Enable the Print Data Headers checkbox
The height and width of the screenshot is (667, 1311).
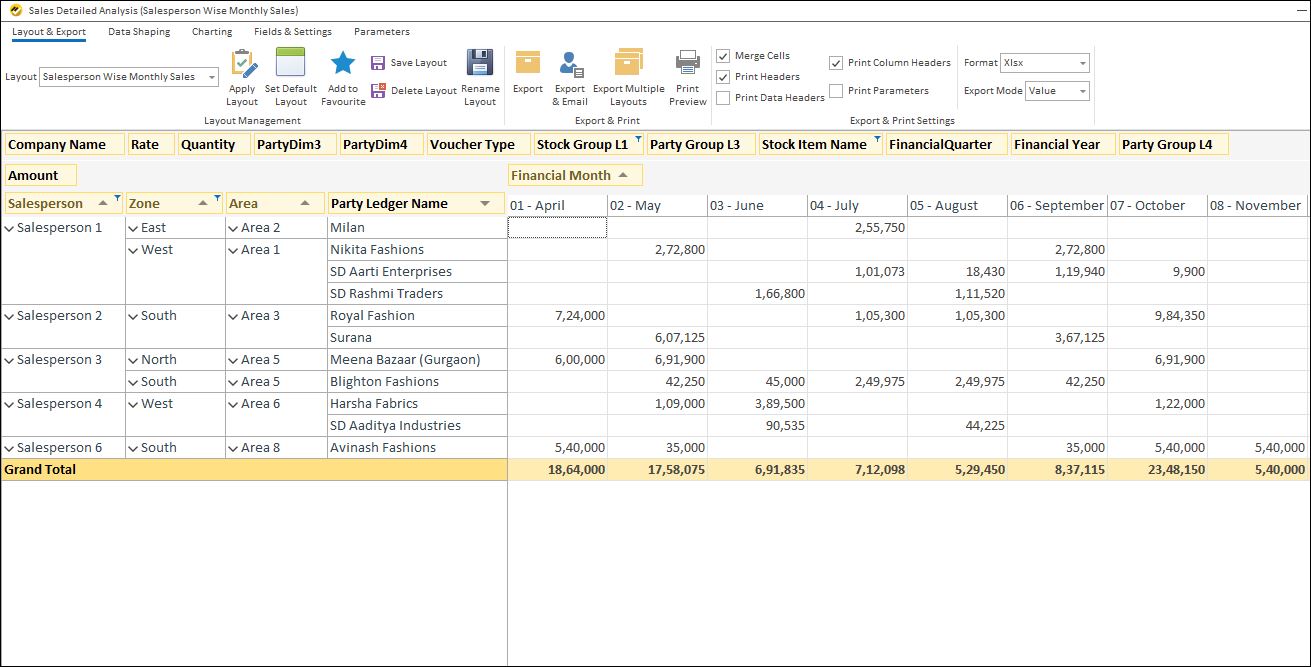pyautogui.click(x=722, y=97)
